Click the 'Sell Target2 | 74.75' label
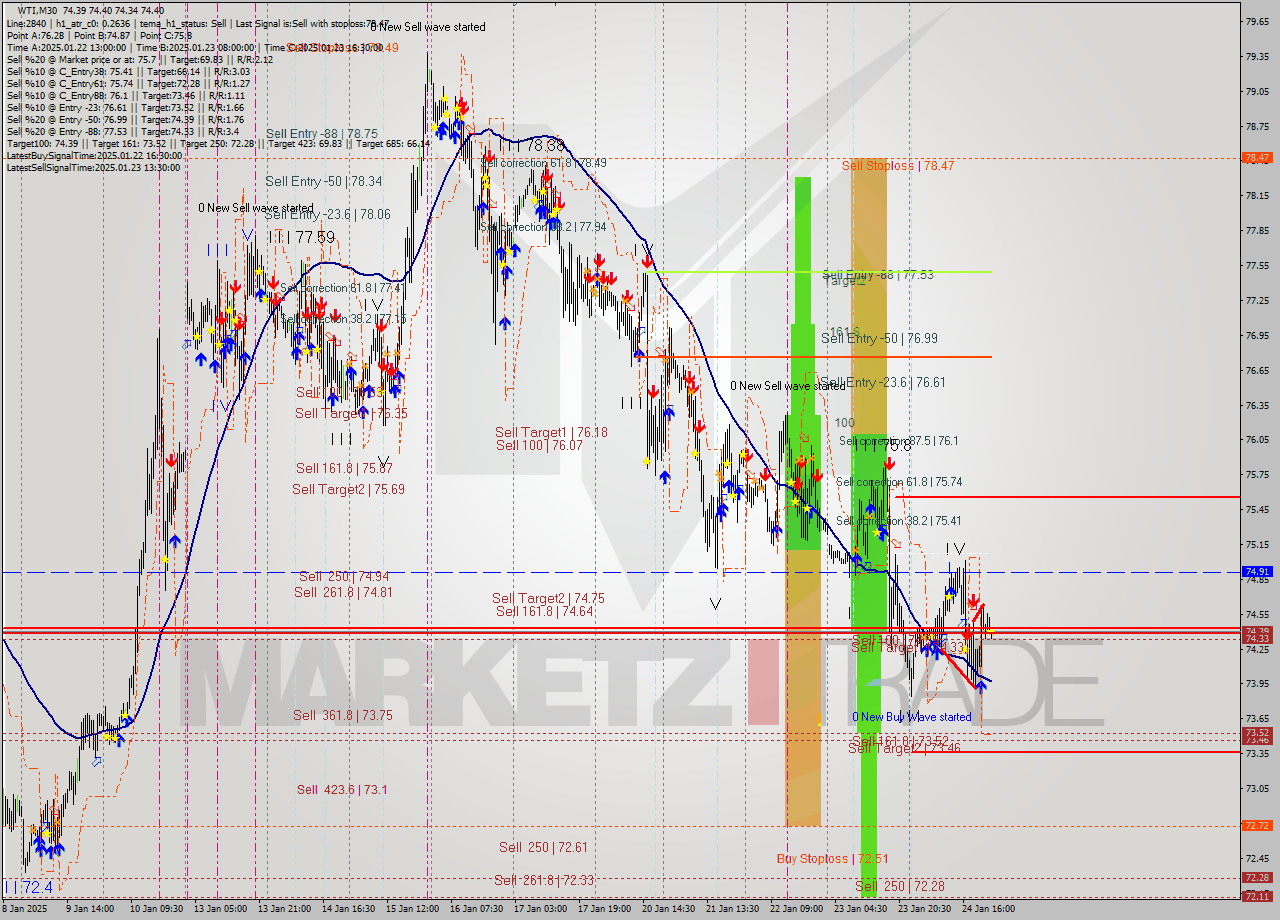 pyautogui.click(x=548, y=598)
